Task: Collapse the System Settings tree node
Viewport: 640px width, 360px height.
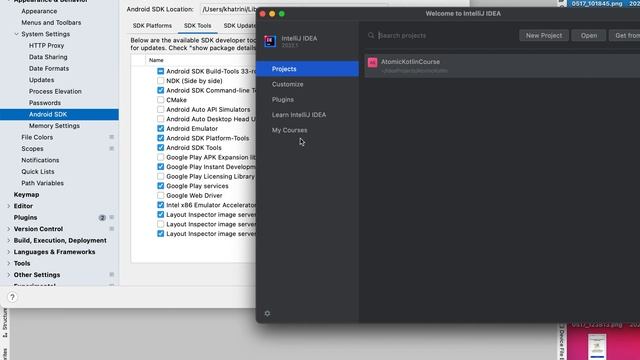Action: pyautogui.click(x=16, y=34)
